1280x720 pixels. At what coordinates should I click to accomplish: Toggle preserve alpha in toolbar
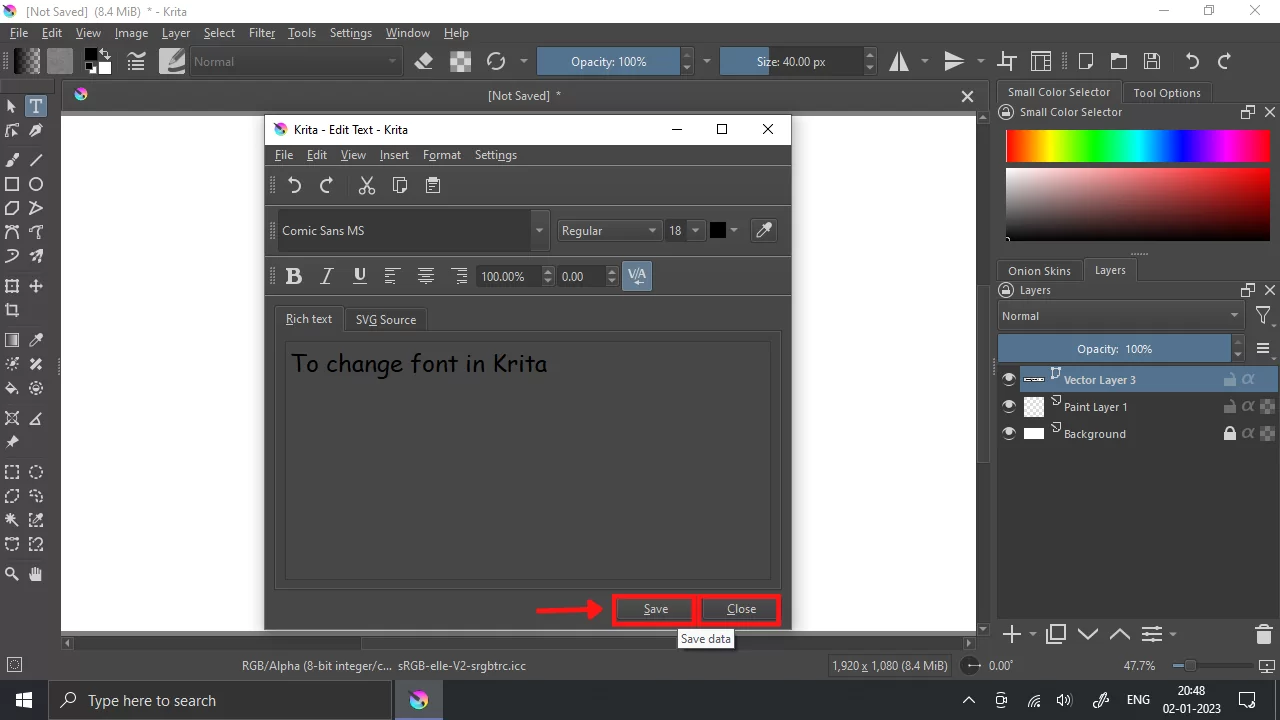tap(460, 61)
